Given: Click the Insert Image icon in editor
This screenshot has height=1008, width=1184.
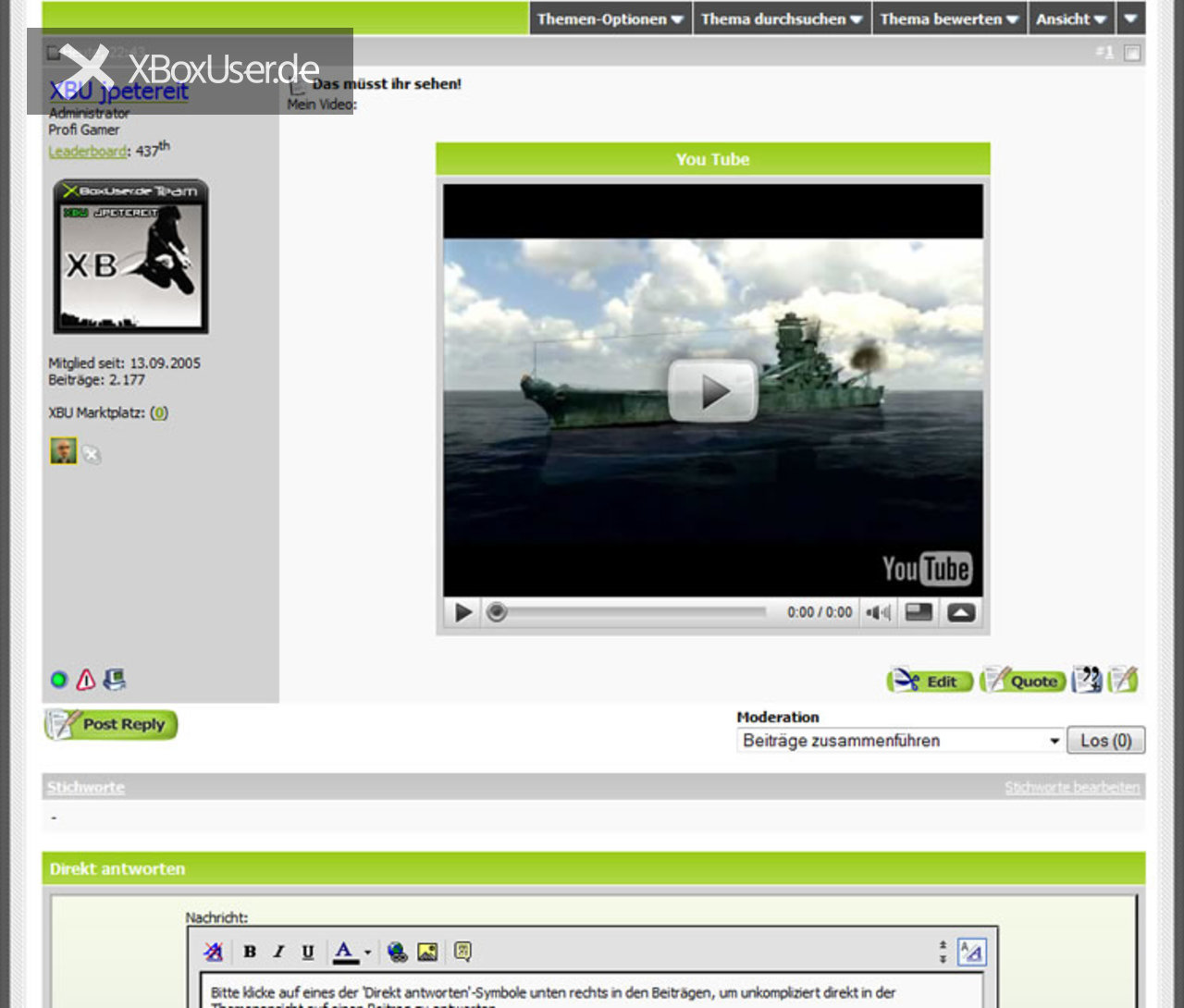Looking at the screenshot, I should [x=427, y=952].
